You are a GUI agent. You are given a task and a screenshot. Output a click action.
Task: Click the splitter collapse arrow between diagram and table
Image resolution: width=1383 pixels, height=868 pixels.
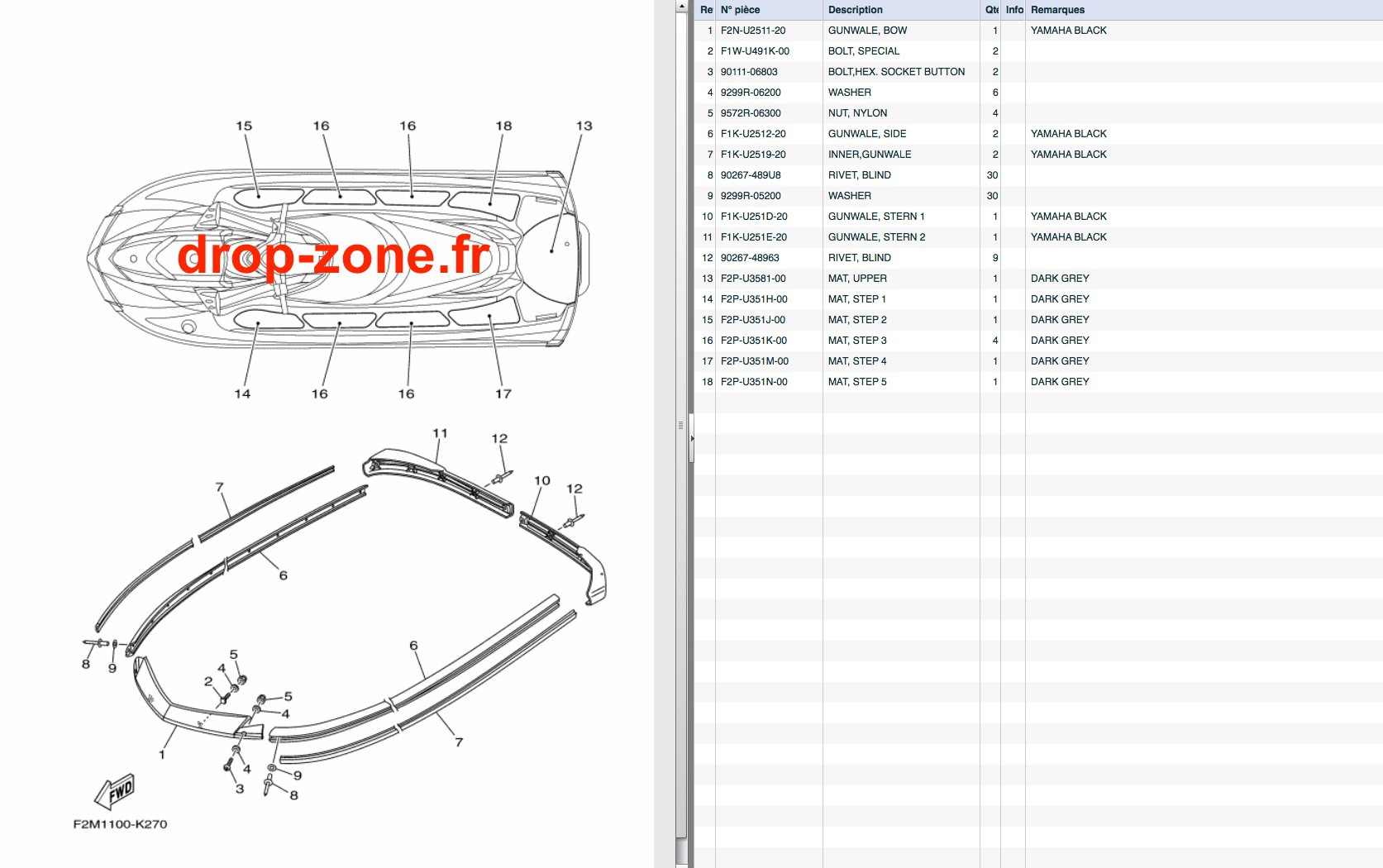[x=692, y=438]
